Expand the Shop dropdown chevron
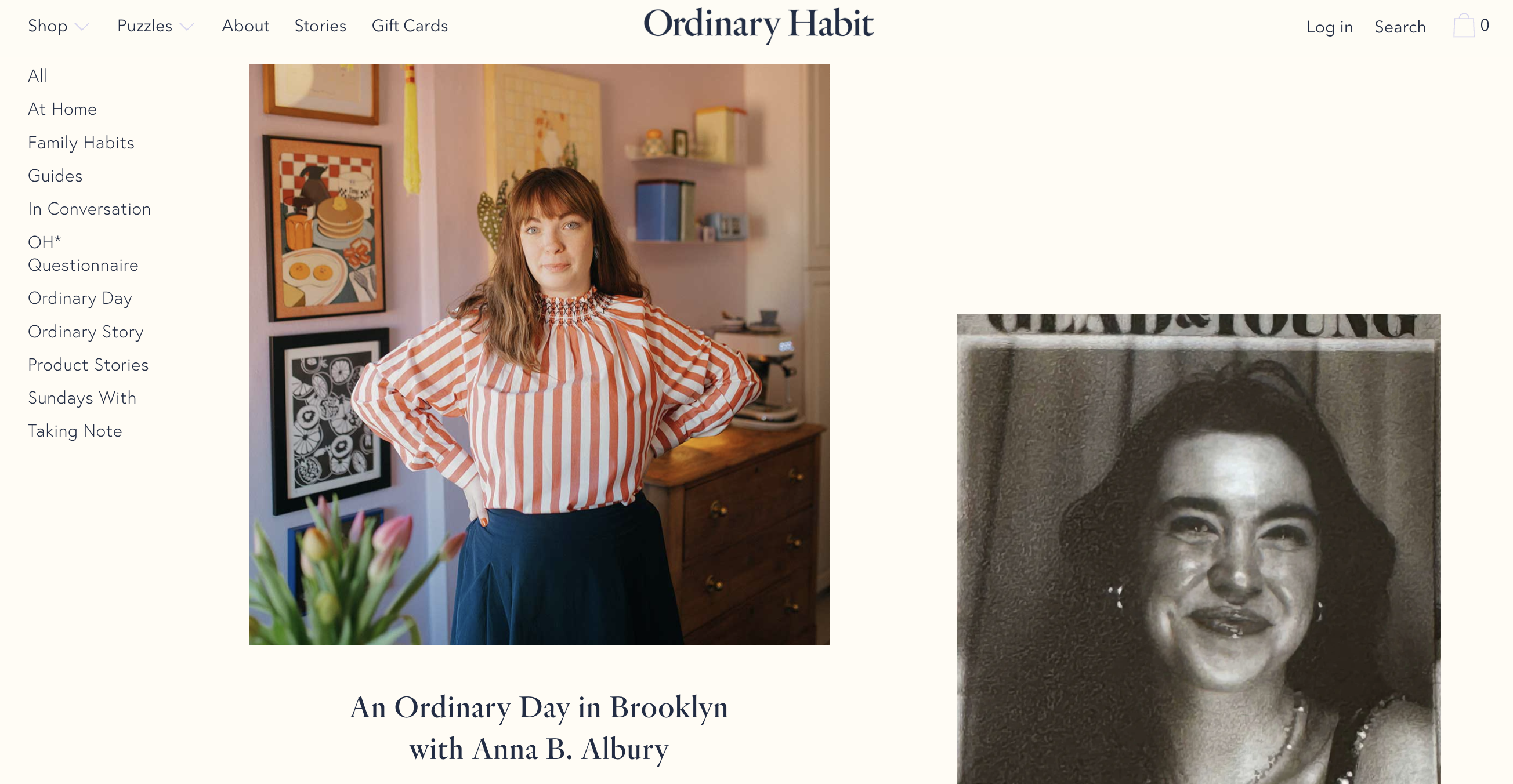Screen dimensions: 1513x784 82,27
